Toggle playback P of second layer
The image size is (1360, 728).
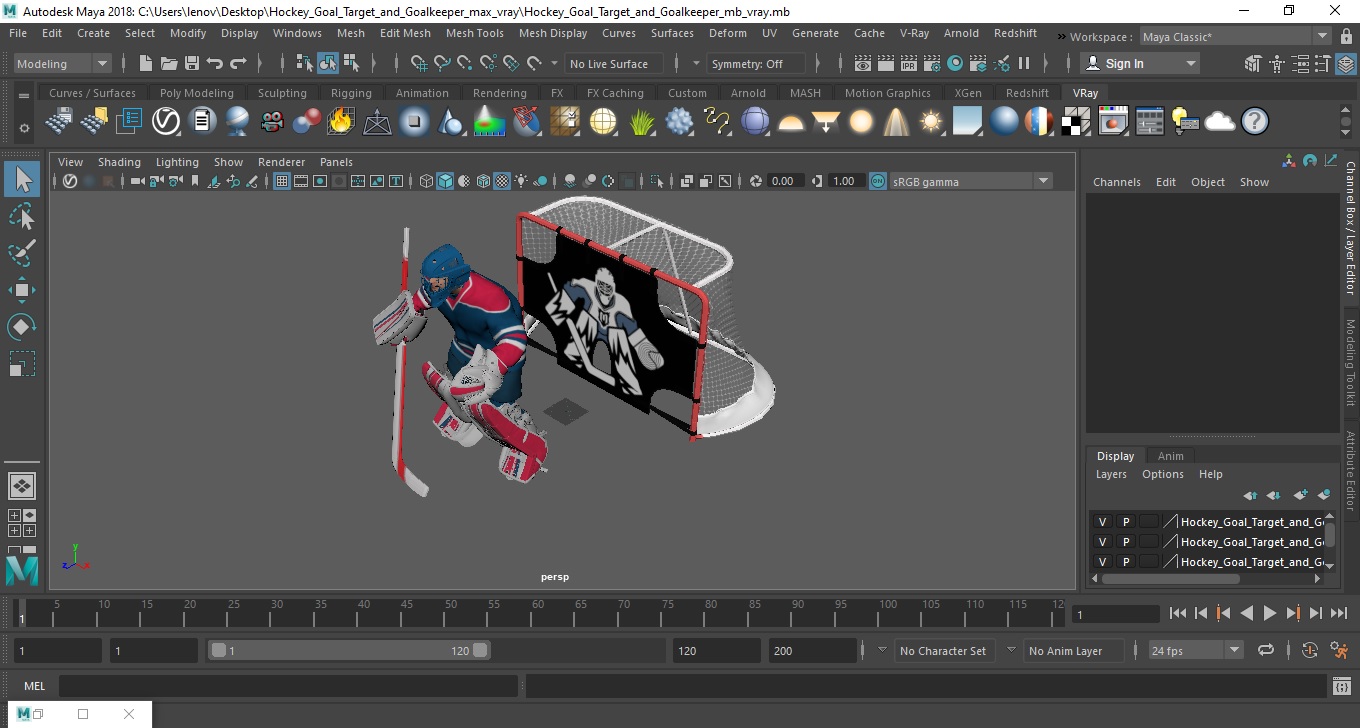(1125, 542)
